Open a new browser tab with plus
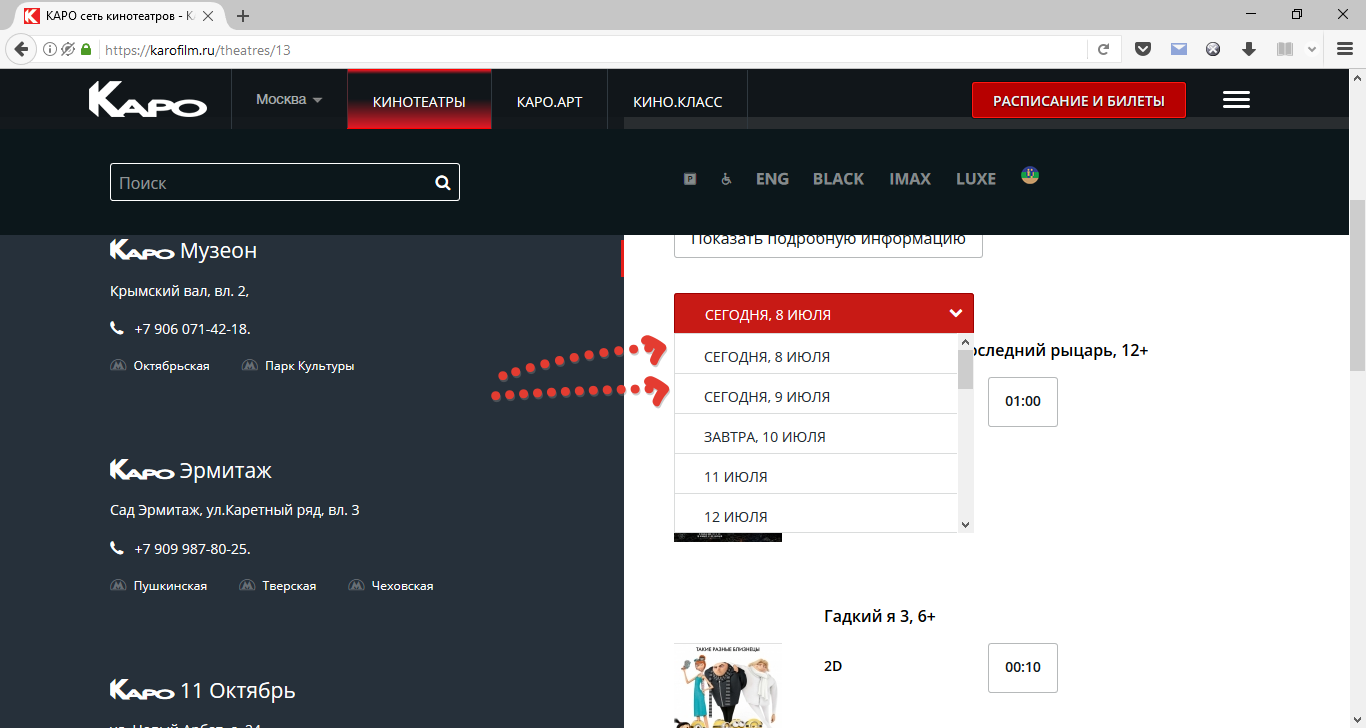Image resolution: width=1366 pixels, height=728 pixels. pyautogui.click(x=243, y=16)
